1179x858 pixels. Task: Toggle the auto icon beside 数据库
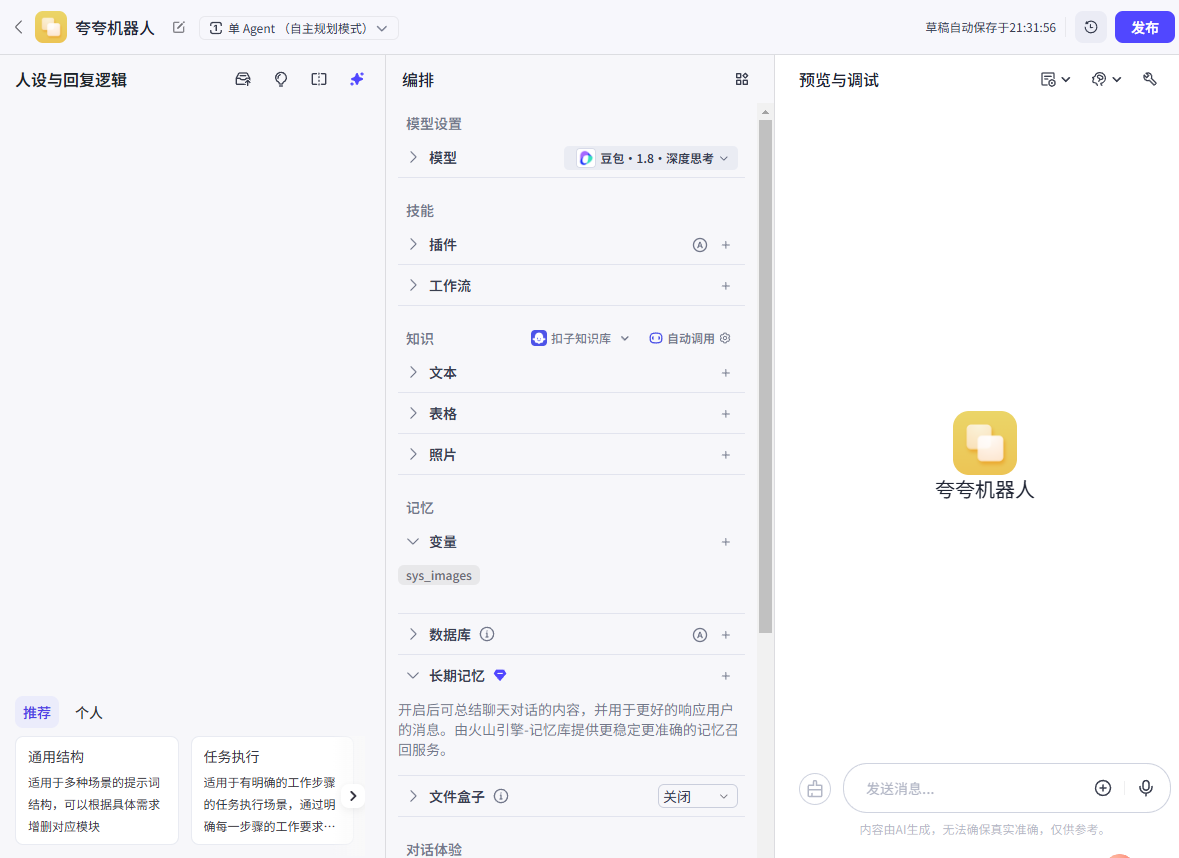coord(699,634)
